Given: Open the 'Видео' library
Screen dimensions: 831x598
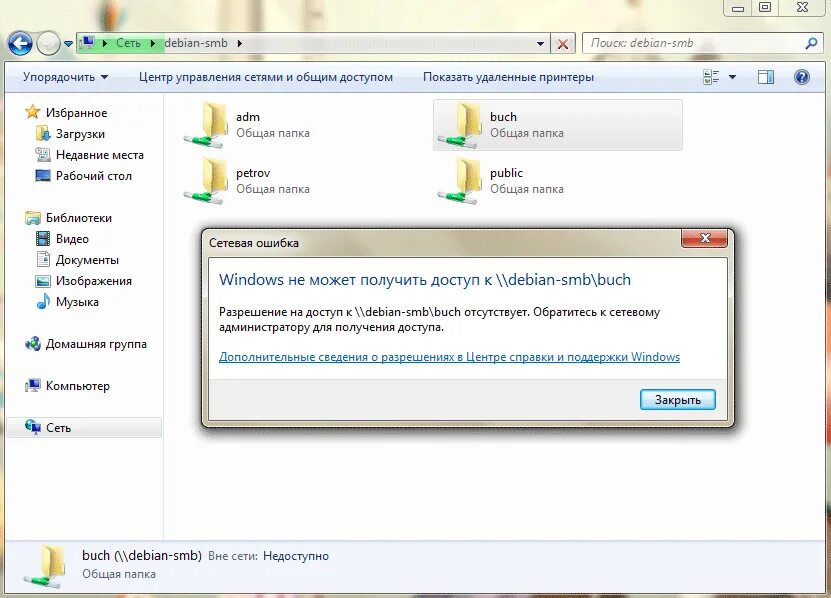Looking at the screenshot, I should coord(72,239).
